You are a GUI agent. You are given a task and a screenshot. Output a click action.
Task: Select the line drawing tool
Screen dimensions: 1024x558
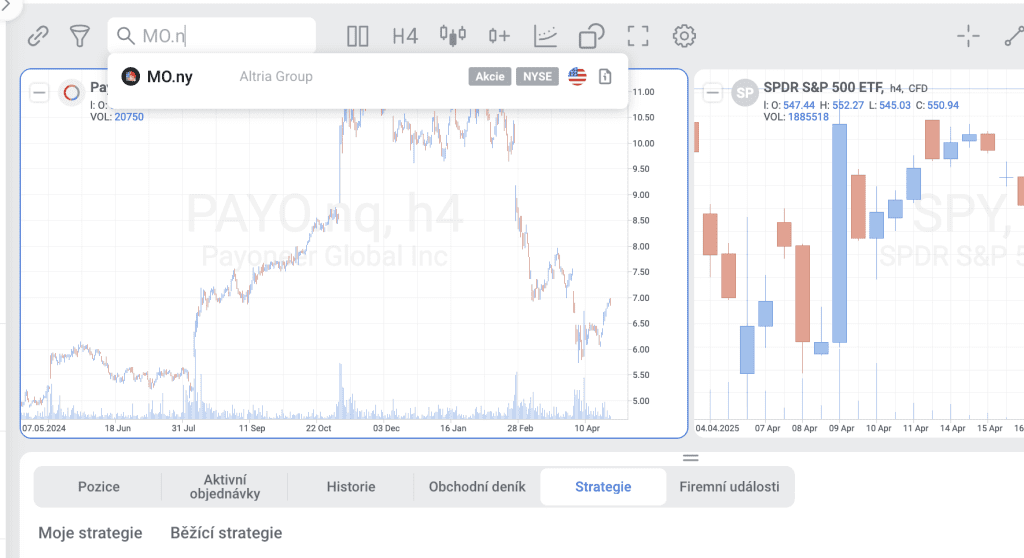(x=1014, y=36)
